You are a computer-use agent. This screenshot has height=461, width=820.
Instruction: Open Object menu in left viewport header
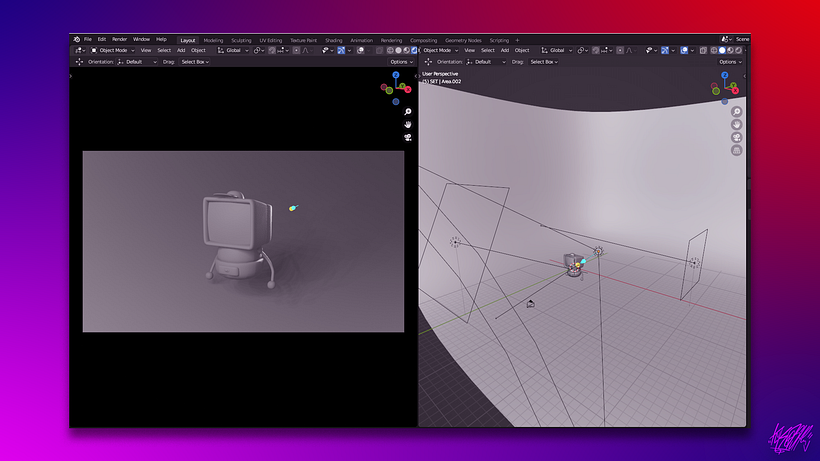click(x=198, y=50)
